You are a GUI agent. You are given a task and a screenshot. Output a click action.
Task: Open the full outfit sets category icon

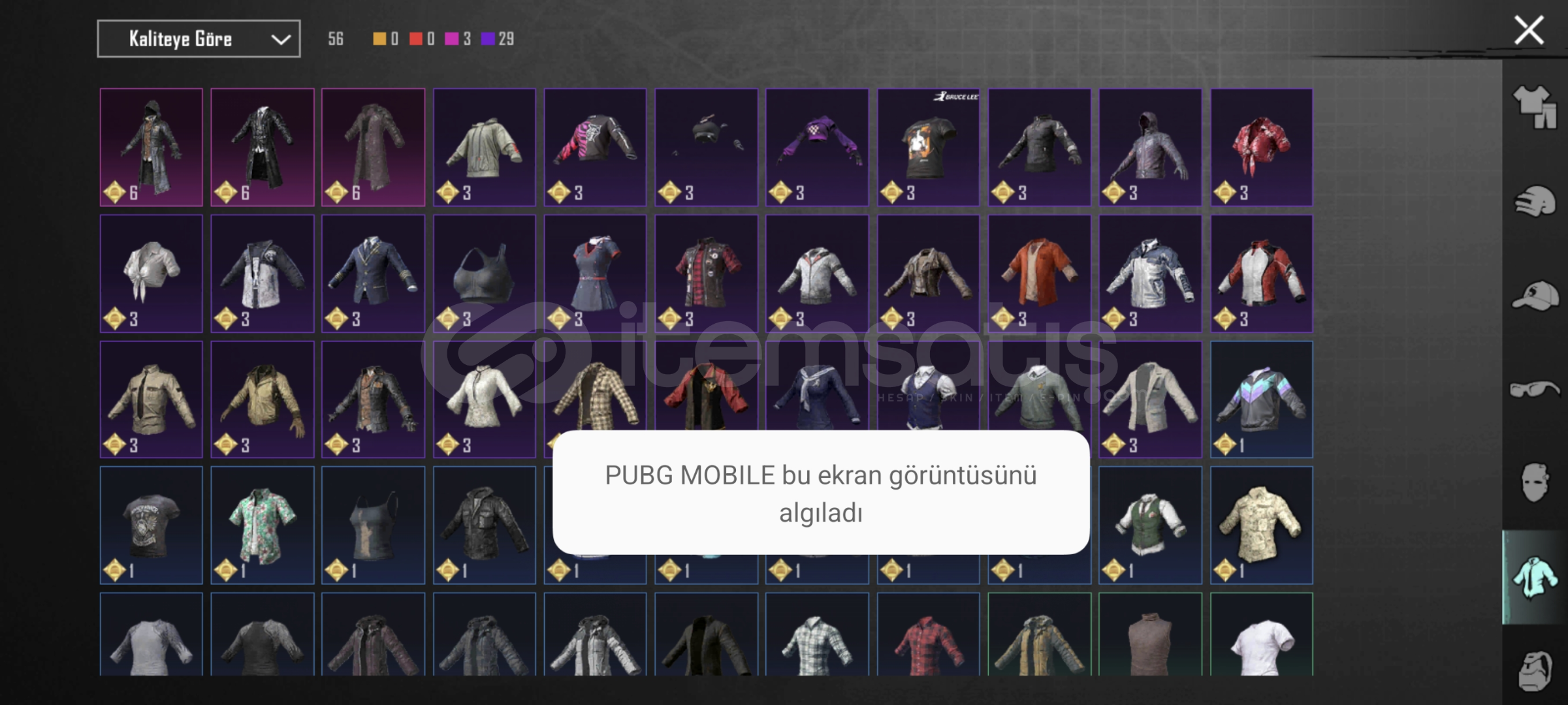pos(1535,107)
